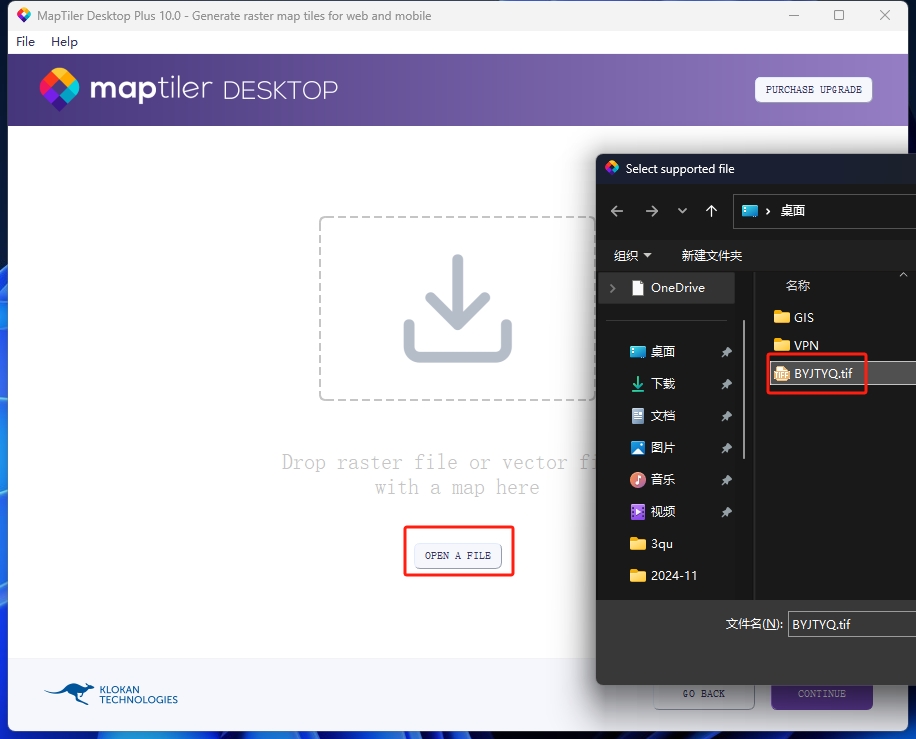Click the file dialog title icon

pos(612,168)
